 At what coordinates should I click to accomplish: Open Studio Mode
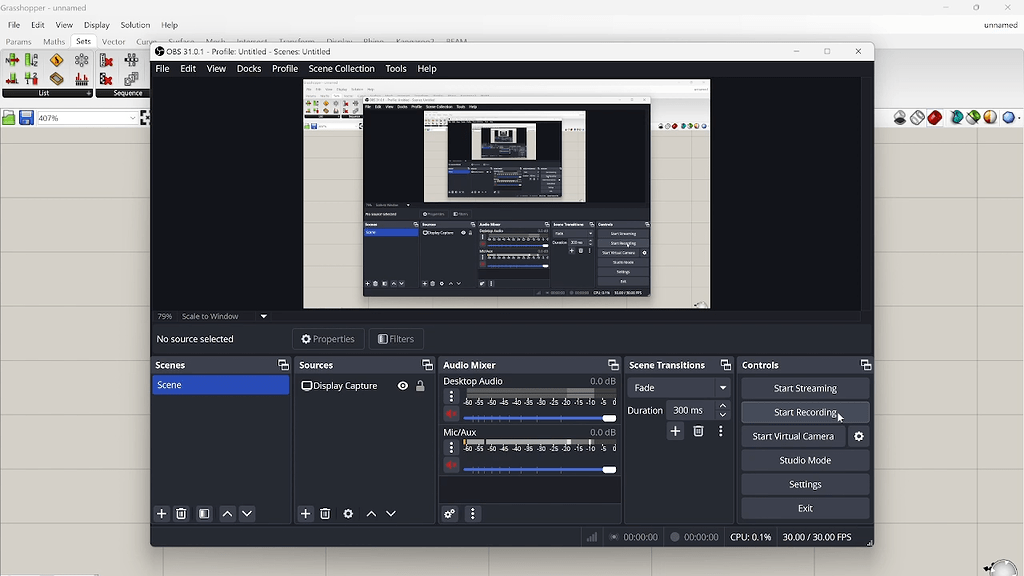point(805,460)
